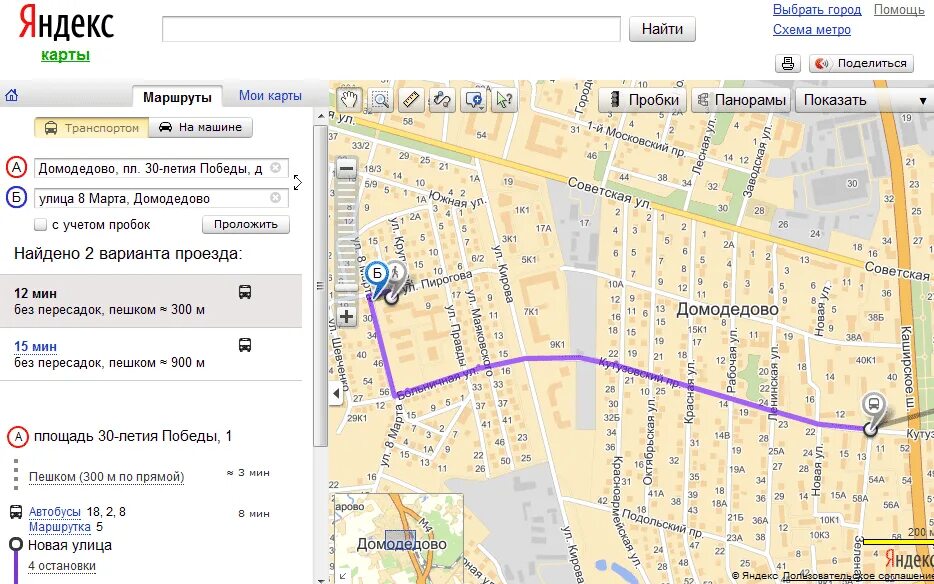The image size is (934, 584).
Task: Enable the 'с учетом пробок' checkbox
Action: click(41, 225)
